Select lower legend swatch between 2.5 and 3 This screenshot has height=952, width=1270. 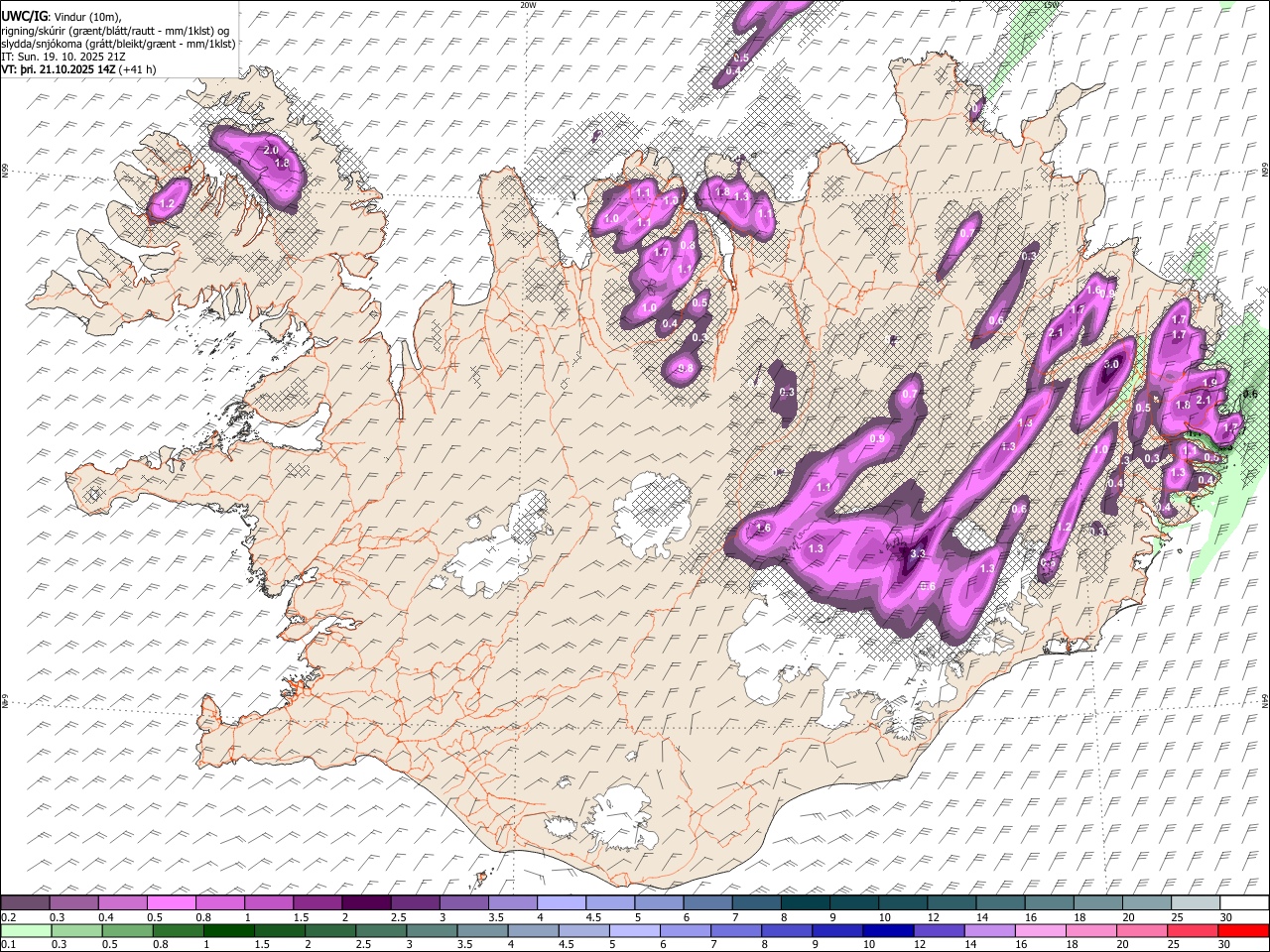click(380, 930)
